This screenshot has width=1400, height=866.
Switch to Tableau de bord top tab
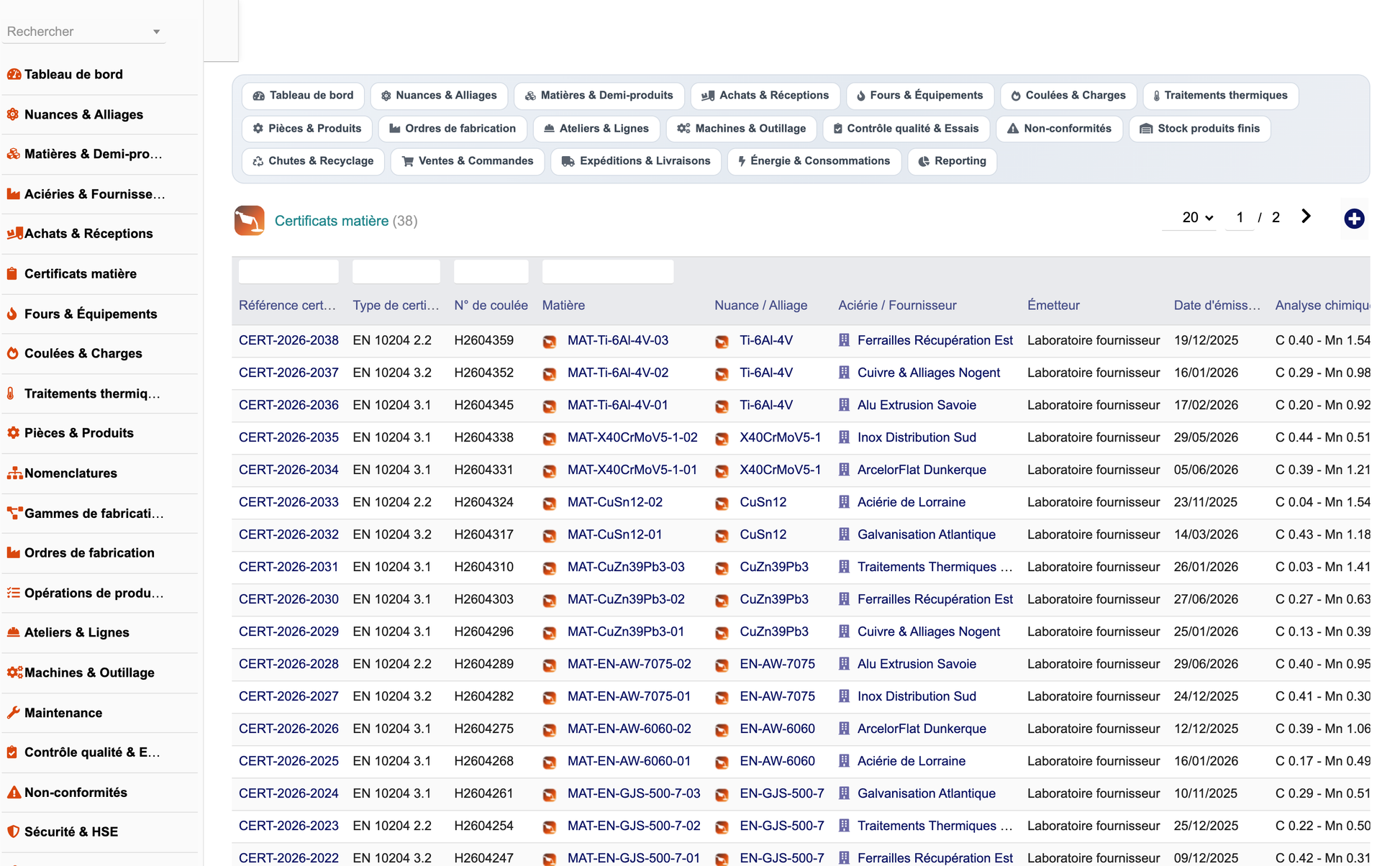[304, 96]
